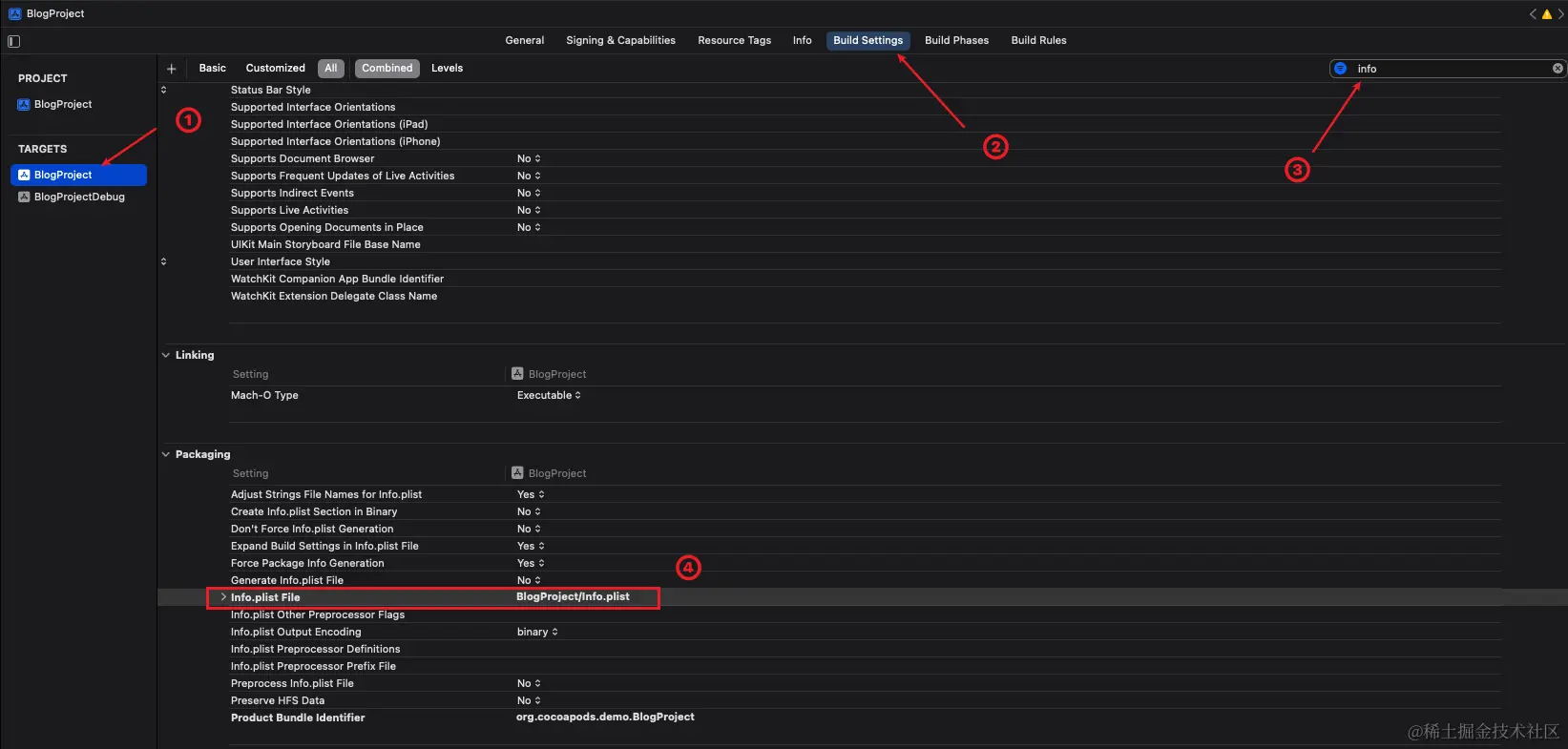Open User Interface Style stepper arrows
The width and height of the screenshot is (1568, 749).
163,261
